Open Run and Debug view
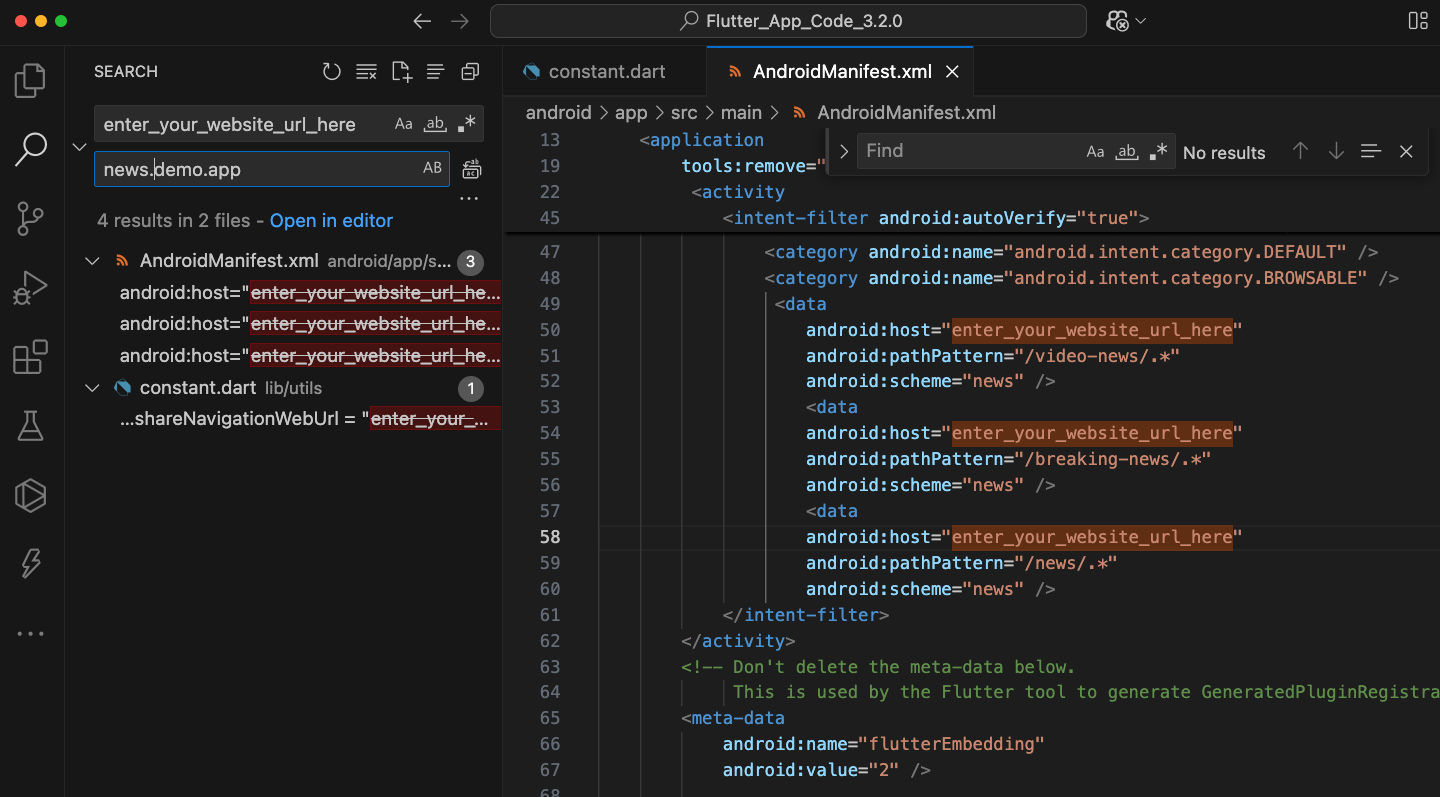The width and height of the screenshot is (1440, 797). (x=31, y=288)
